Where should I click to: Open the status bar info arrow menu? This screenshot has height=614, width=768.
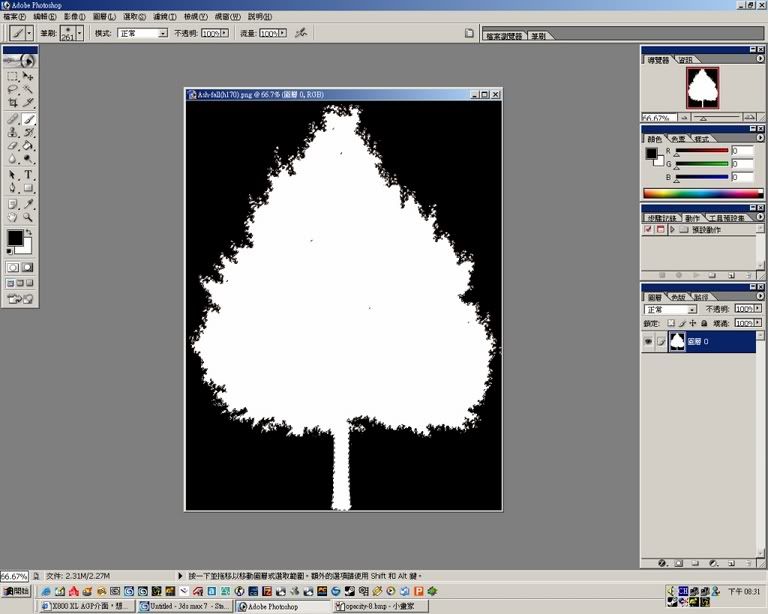click(x=180, y=576)
